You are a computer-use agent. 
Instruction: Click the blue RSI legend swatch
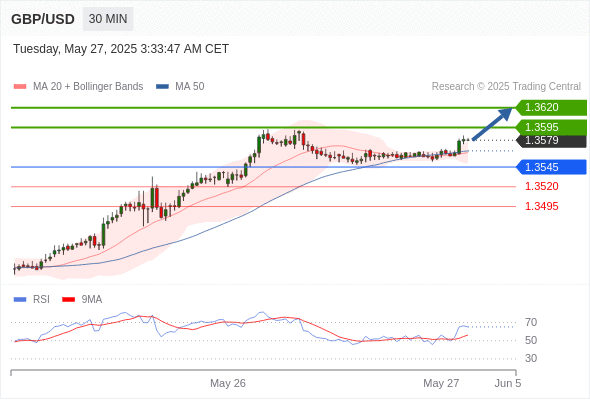(x=20, y=300)
